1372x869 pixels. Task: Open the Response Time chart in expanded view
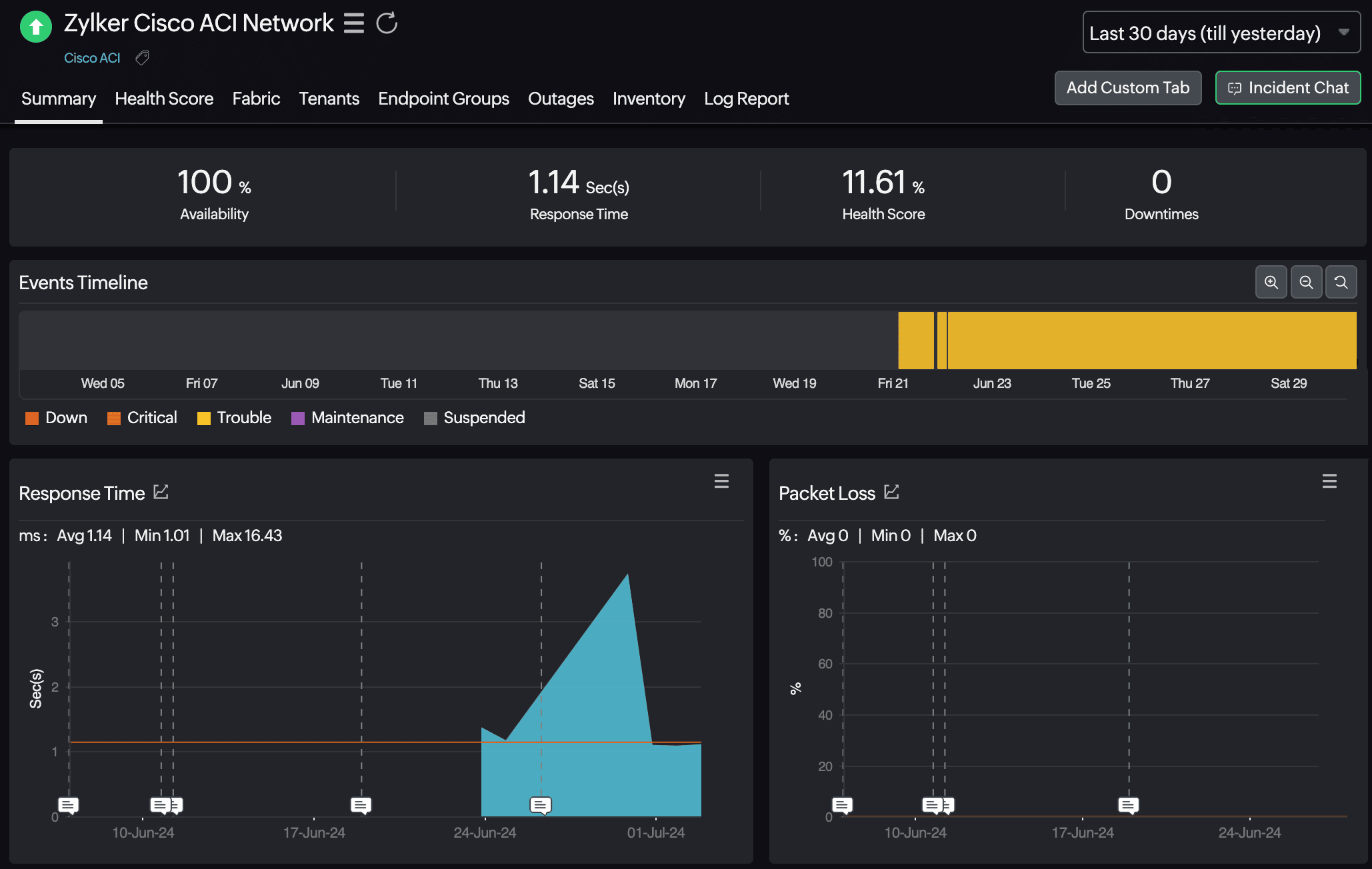(x=161, y=492)
